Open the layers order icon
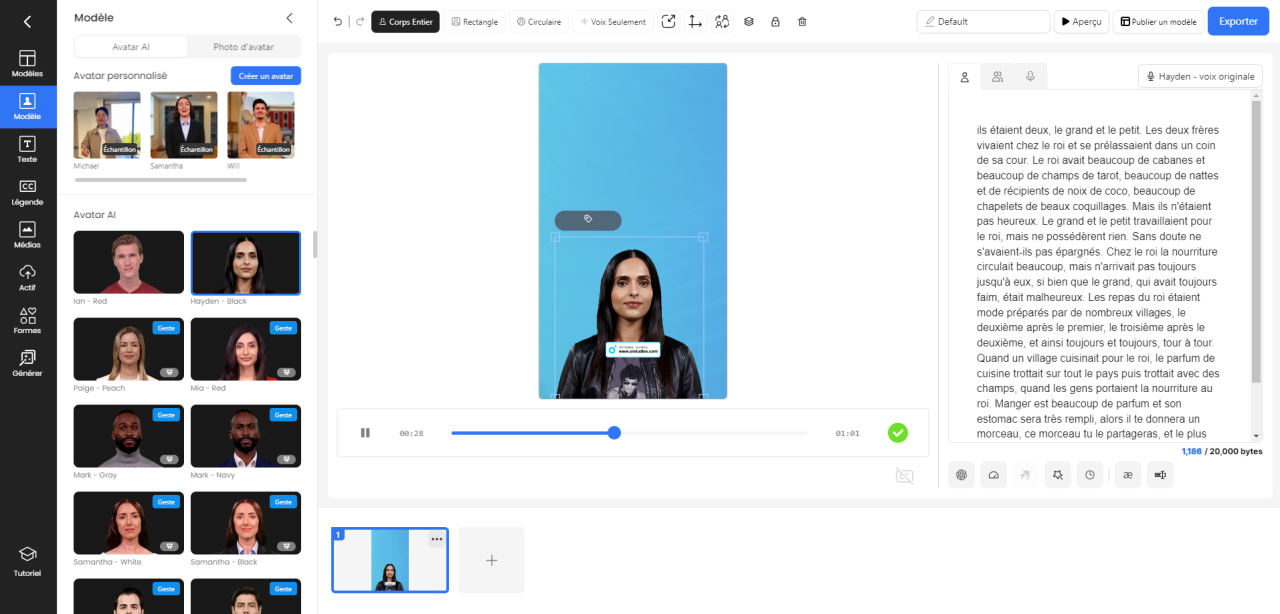1280x614 pixels. click(749, 21)
